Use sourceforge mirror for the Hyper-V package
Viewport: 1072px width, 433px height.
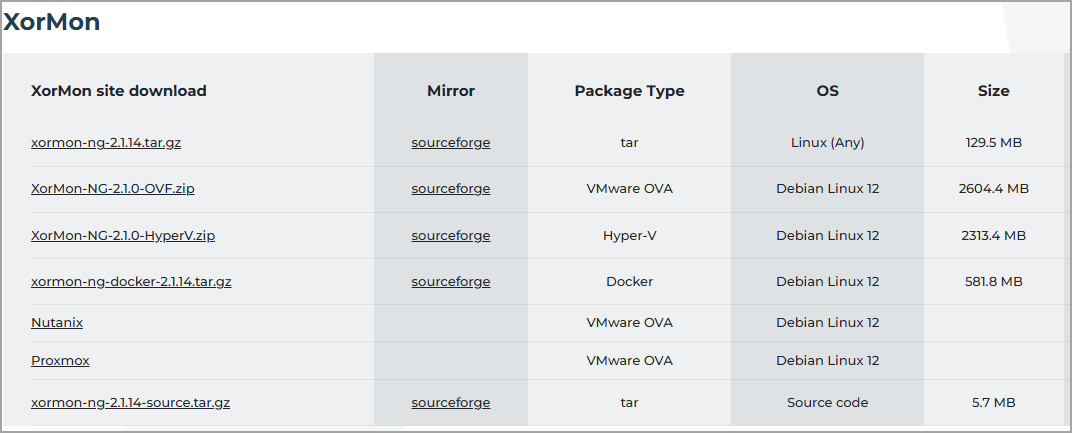pos(450,236)
